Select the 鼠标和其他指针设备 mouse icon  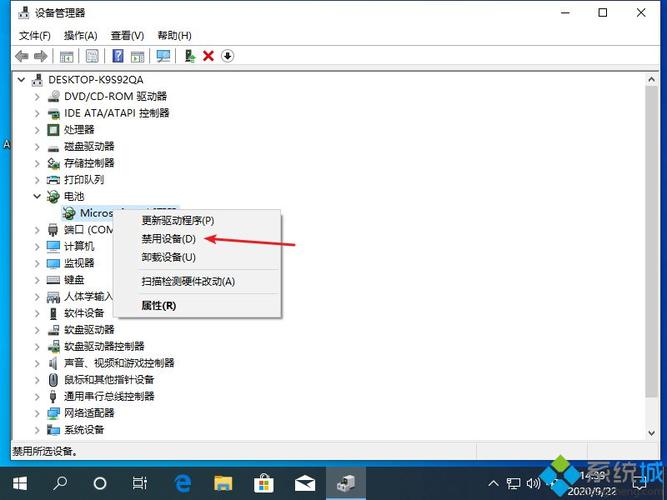(53, 380)
